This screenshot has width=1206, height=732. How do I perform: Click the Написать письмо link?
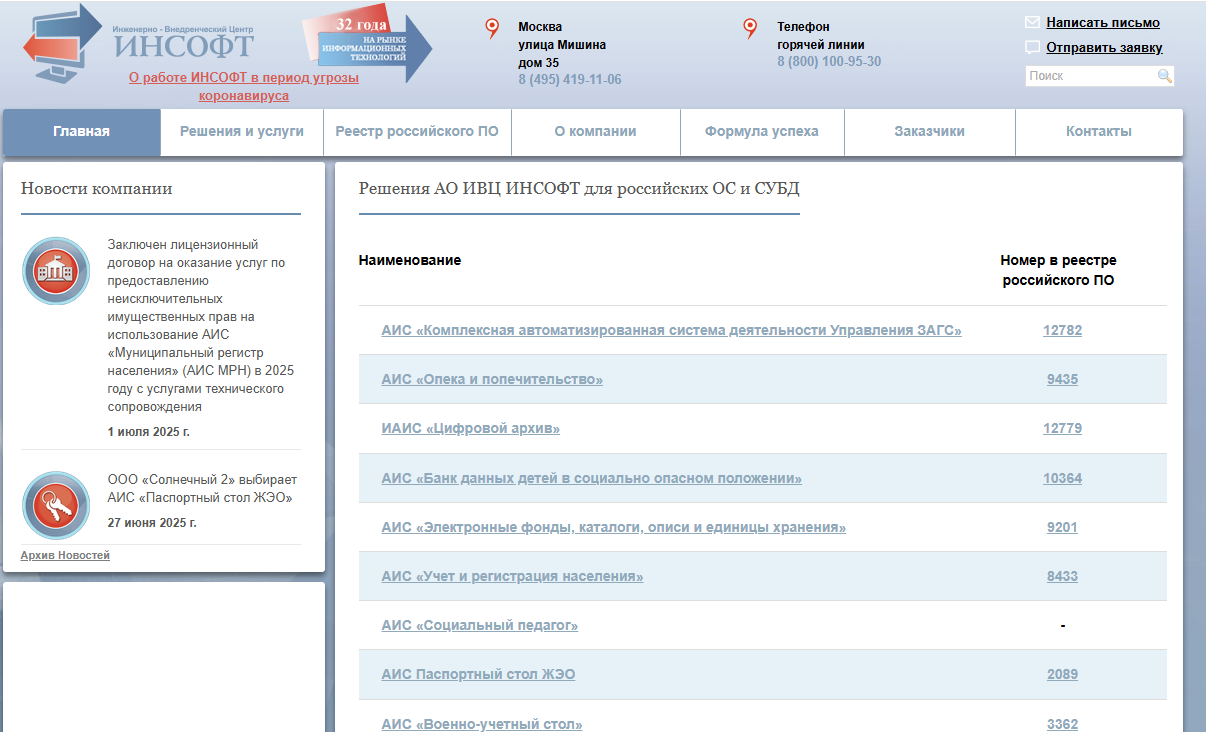(x=1103, y=22)
